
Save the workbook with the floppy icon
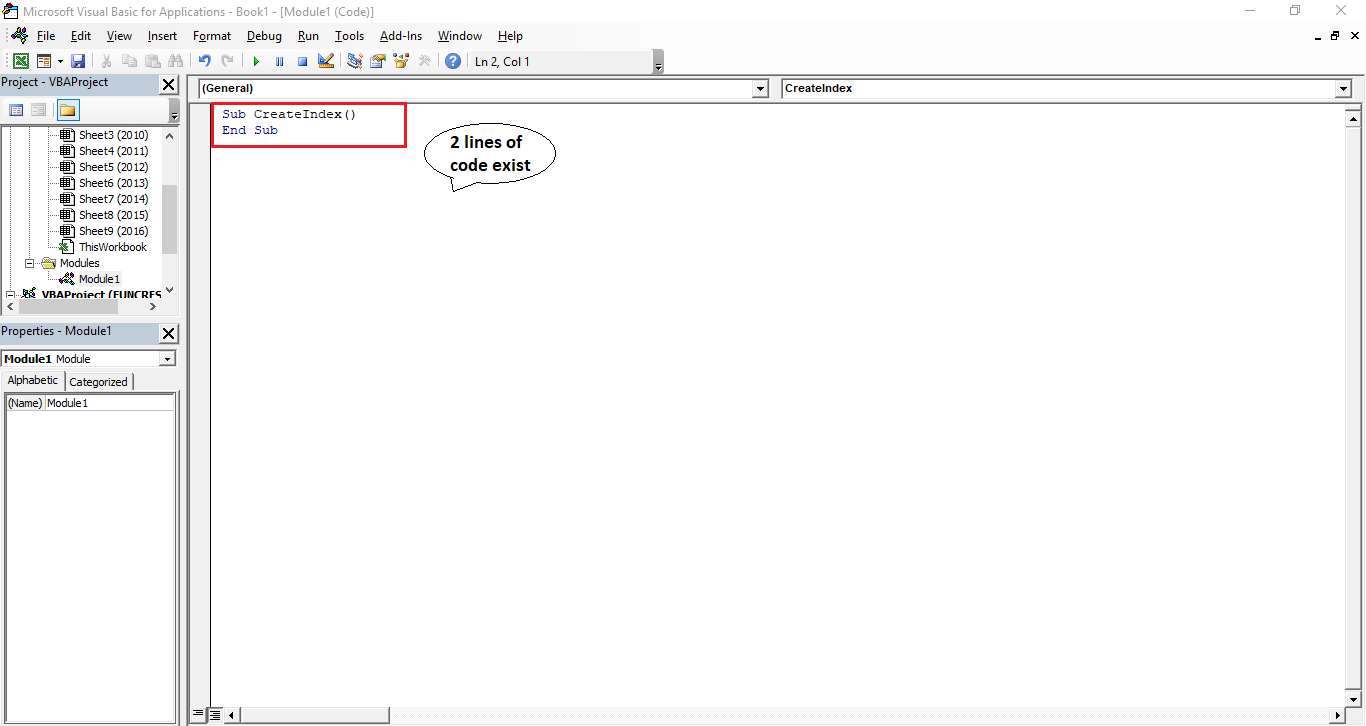pos(78,61)
